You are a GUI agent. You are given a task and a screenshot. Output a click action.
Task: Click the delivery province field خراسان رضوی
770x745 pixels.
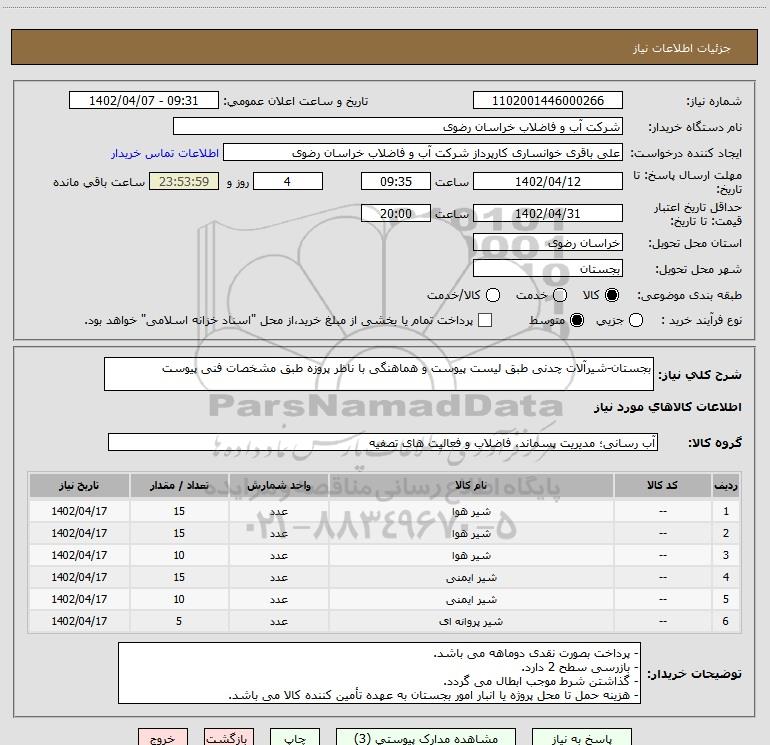coord(548,243)
